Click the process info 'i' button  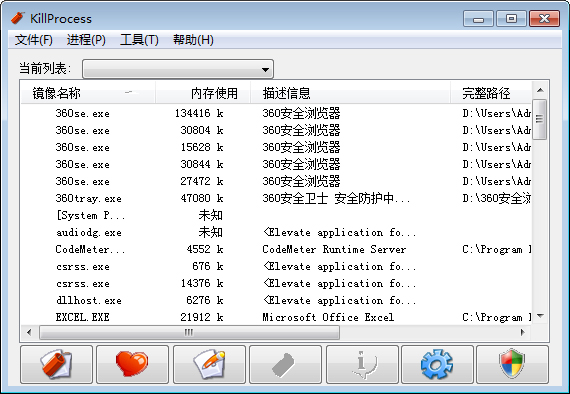pyautogui.click(x=362, y=364)
